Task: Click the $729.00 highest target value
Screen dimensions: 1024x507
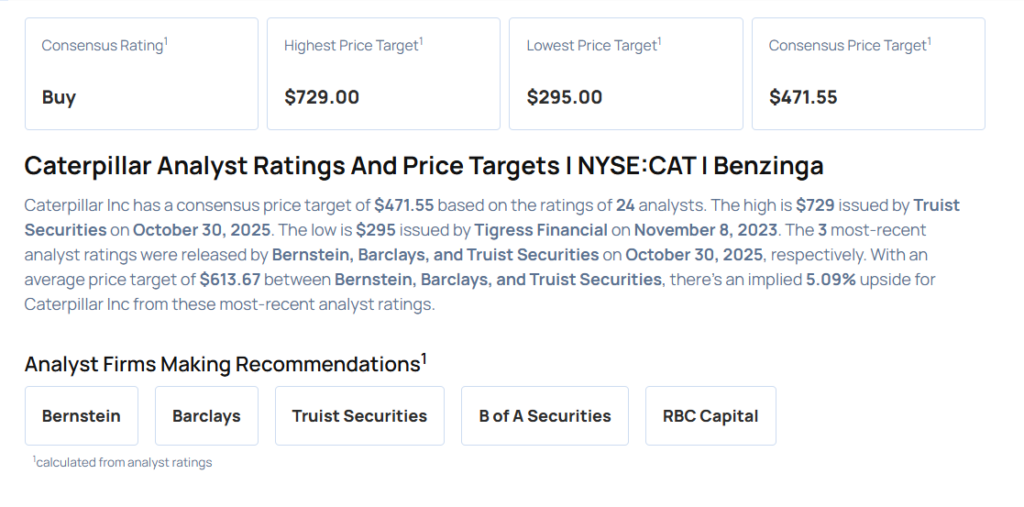Action: click(321, 97)
